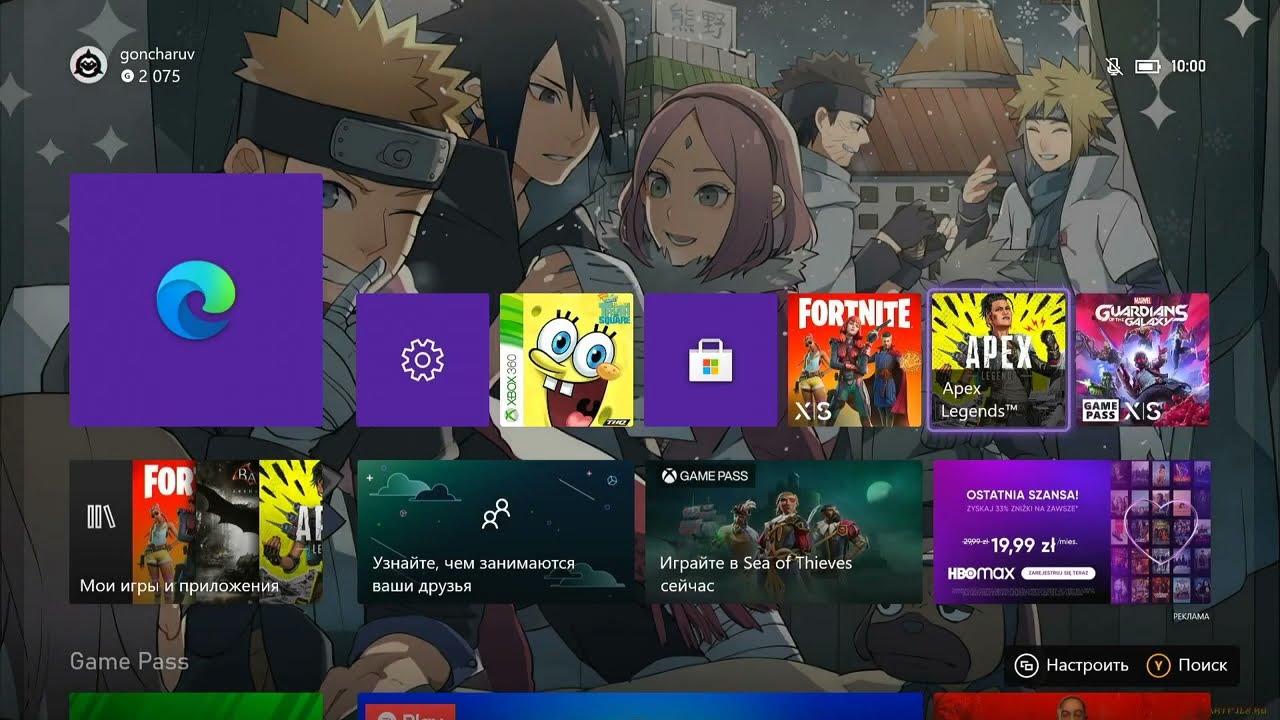Open the Settings gear tile

click(x=422, y=360)
